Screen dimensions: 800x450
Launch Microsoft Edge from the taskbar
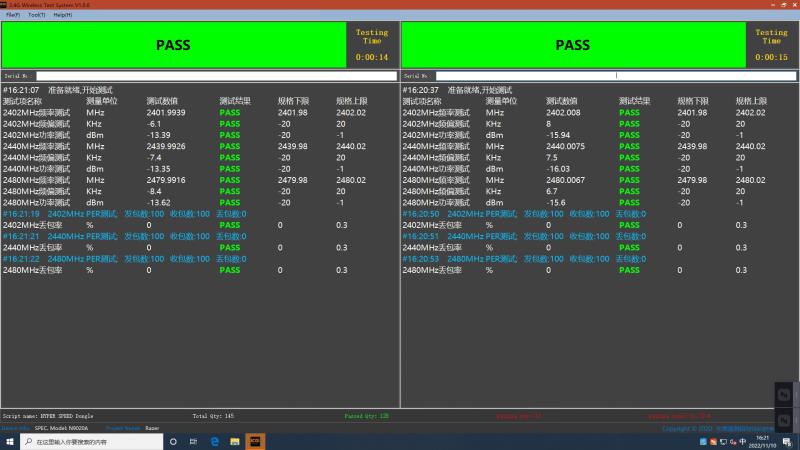click(x=215, y=441)
